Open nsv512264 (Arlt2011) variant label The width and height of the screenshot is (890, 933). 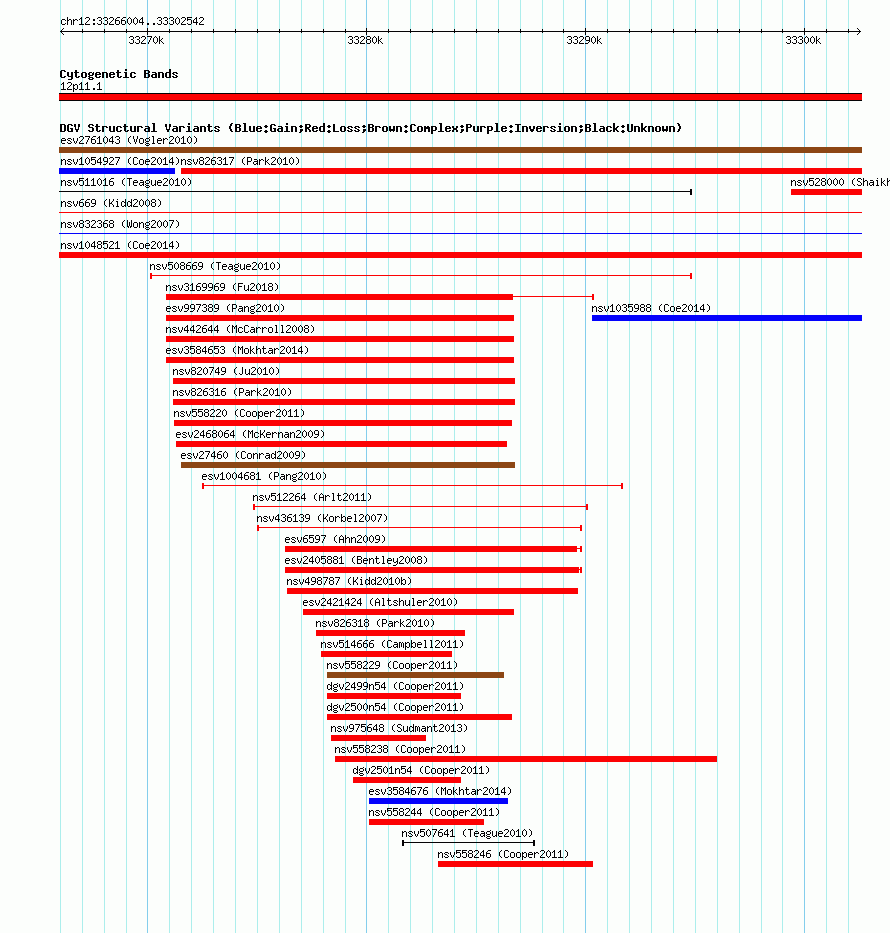tap(312, 497)
